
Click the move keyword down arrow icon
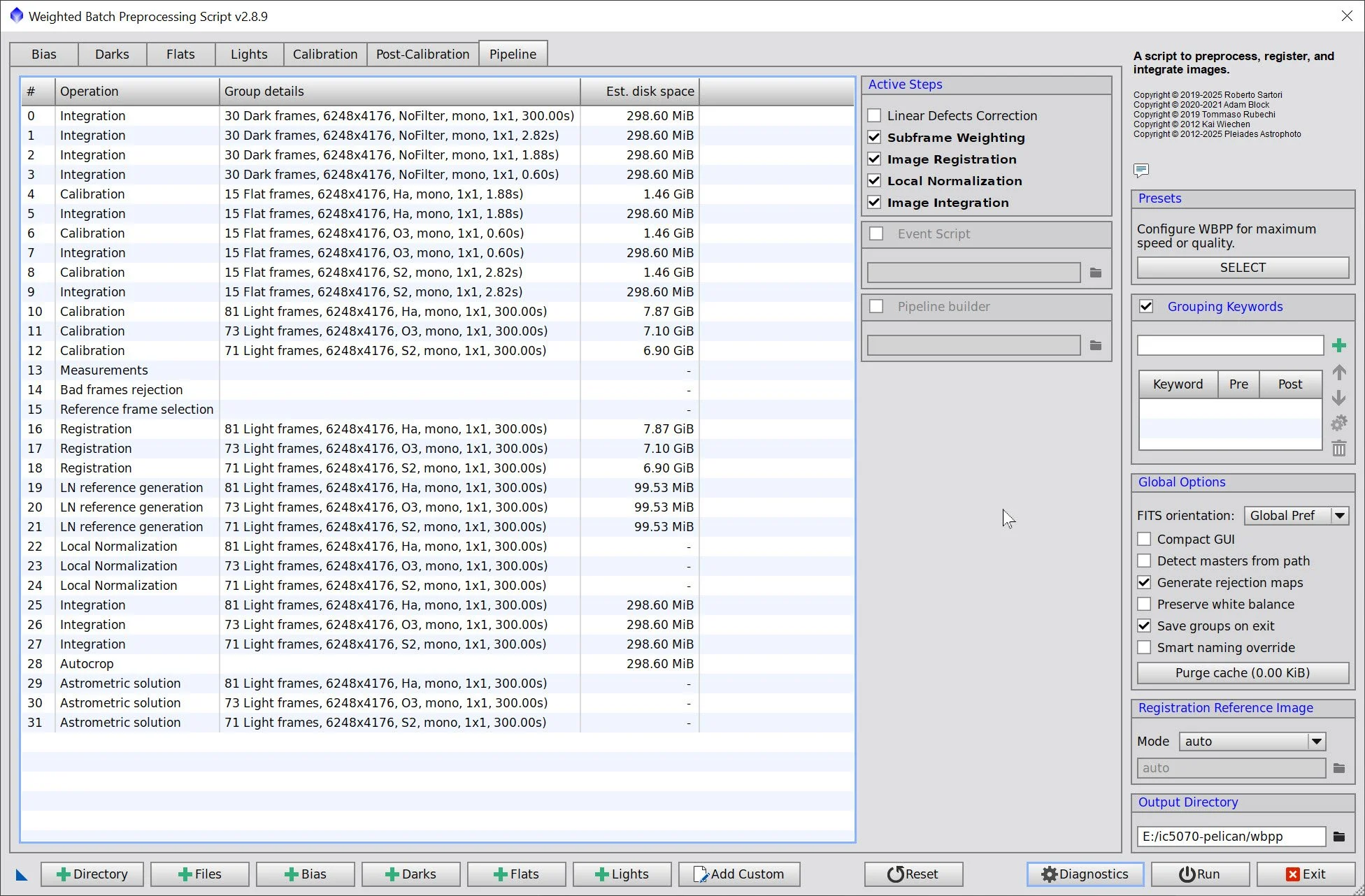click(1338, 398)
